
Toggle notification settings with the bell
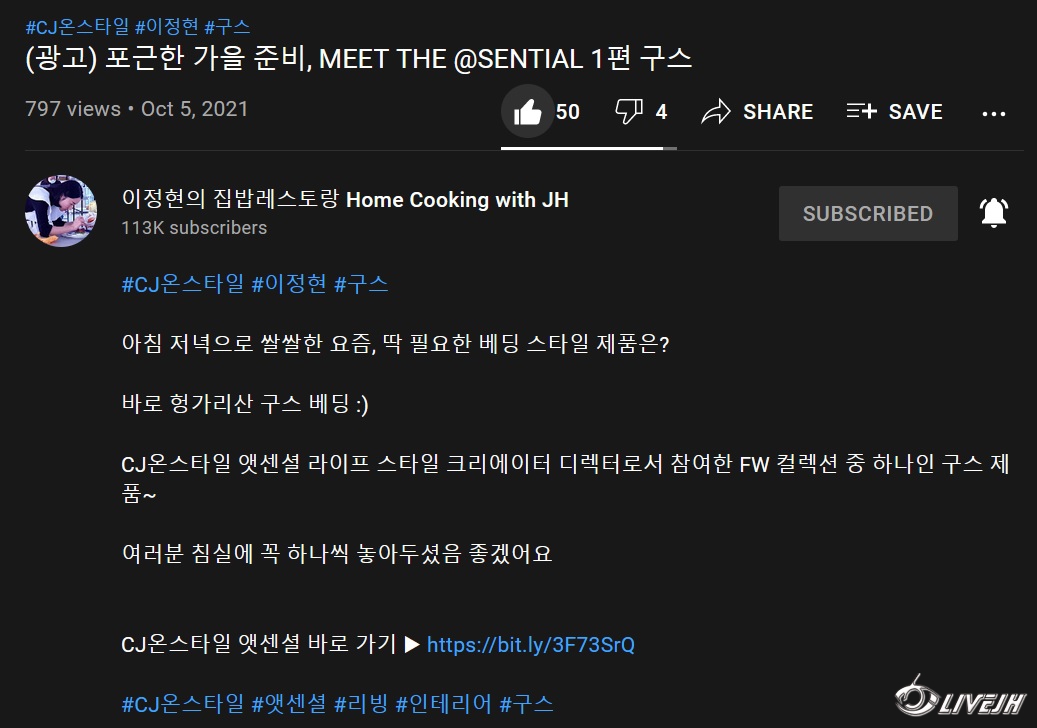(x=993, y=212)
